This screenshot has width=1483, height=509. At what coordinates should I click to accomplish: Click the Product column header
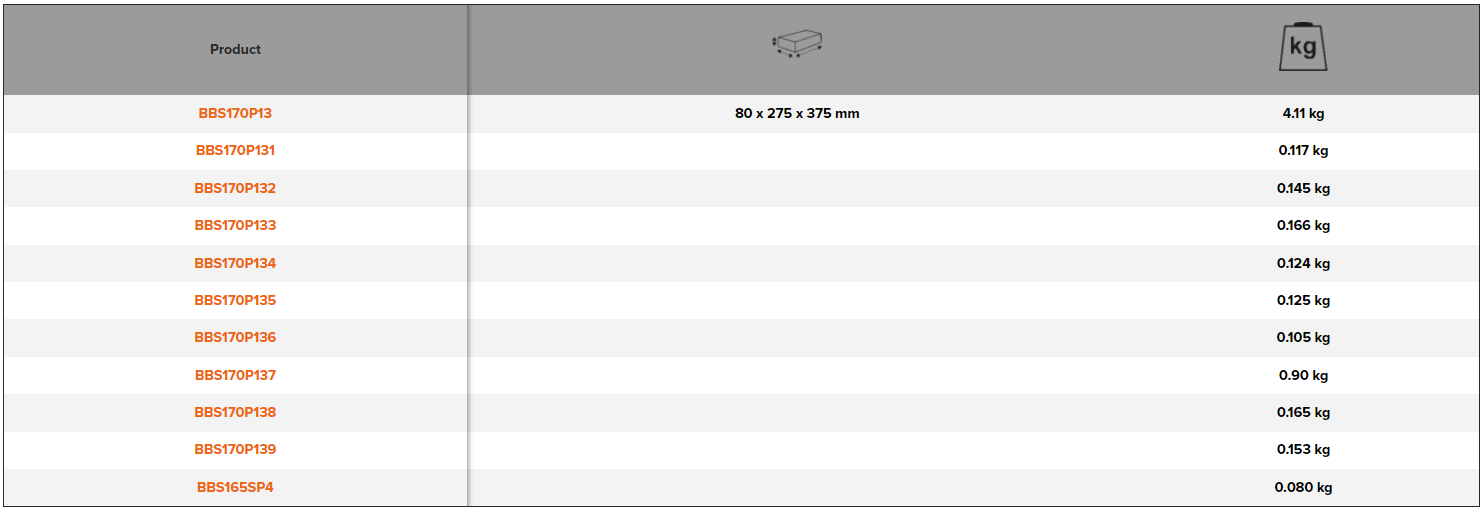click(x=235, y=49)
